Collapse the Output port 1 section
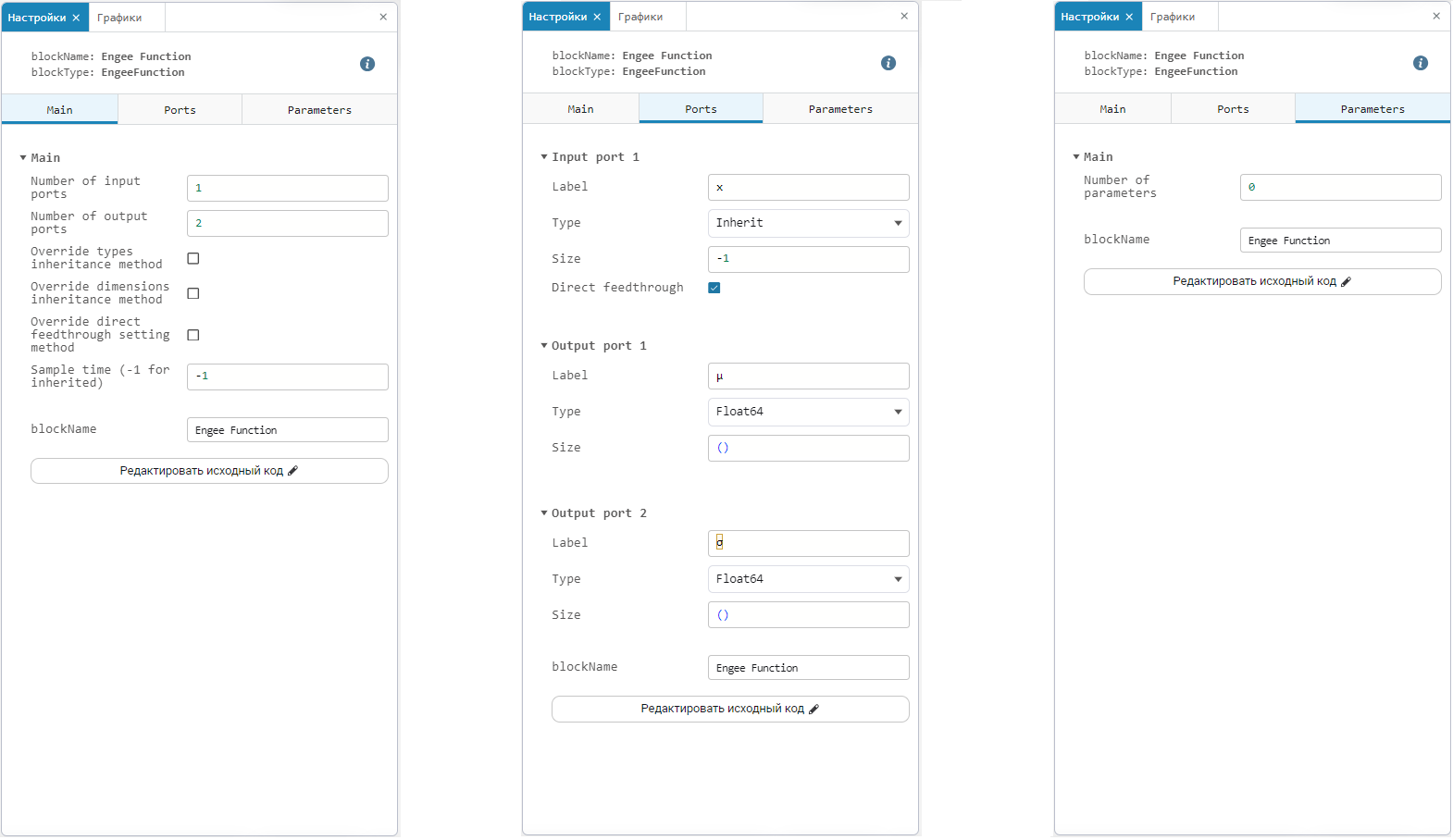1453x840 pixels. (x=544, y=346)
